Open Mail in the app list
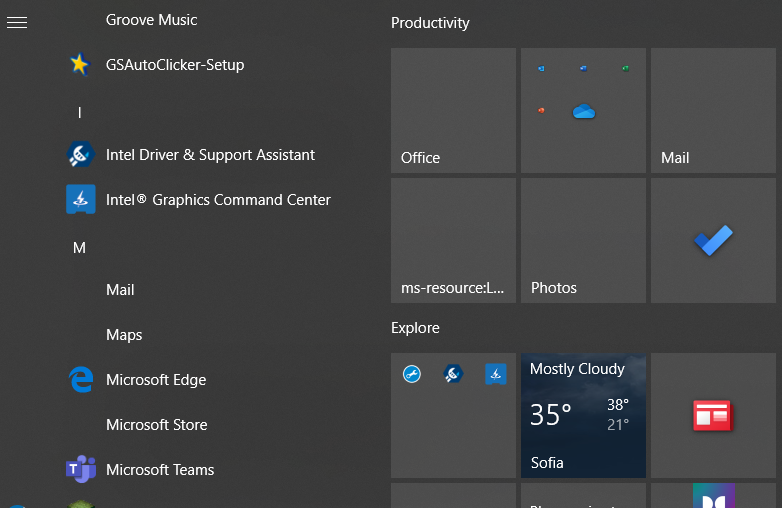Screen dimensions: 782x508 point(120,290)
